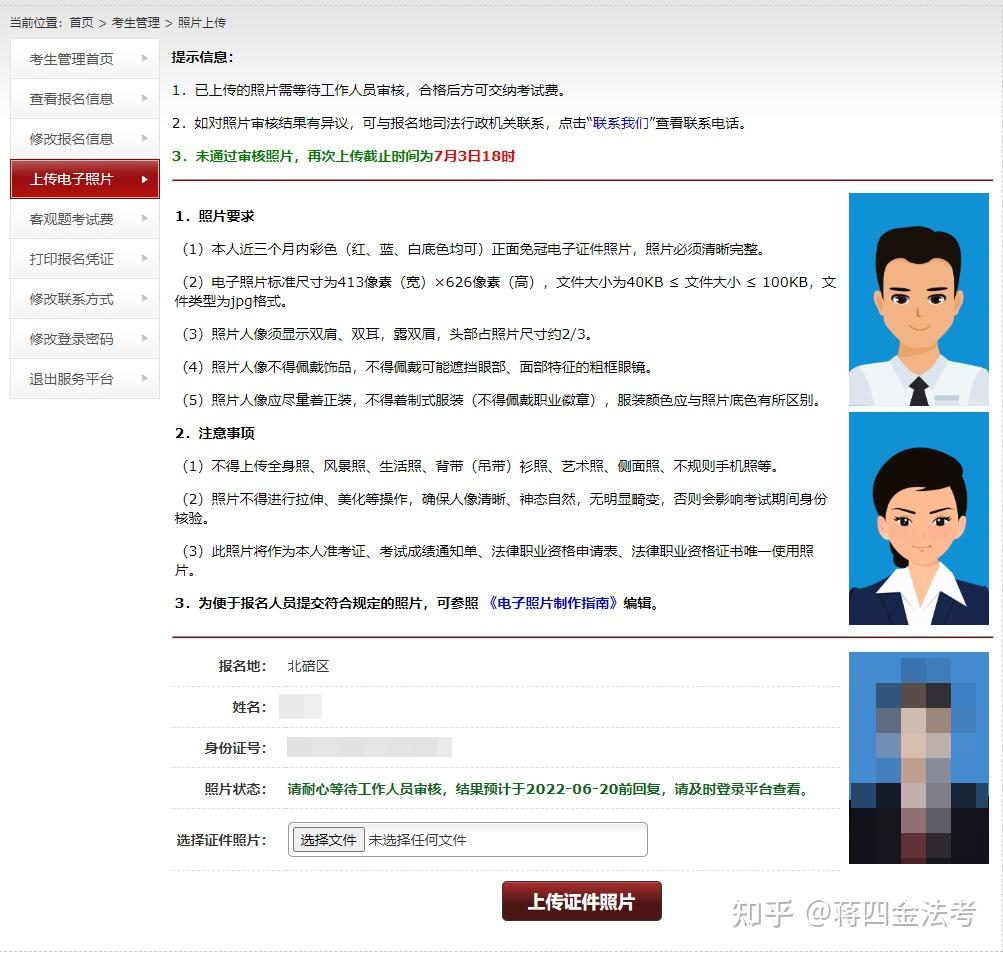Viewport: 1003px width, 954px height.
Task: Click arrow icon beside 修改报名信息
Action: point(145,138)
